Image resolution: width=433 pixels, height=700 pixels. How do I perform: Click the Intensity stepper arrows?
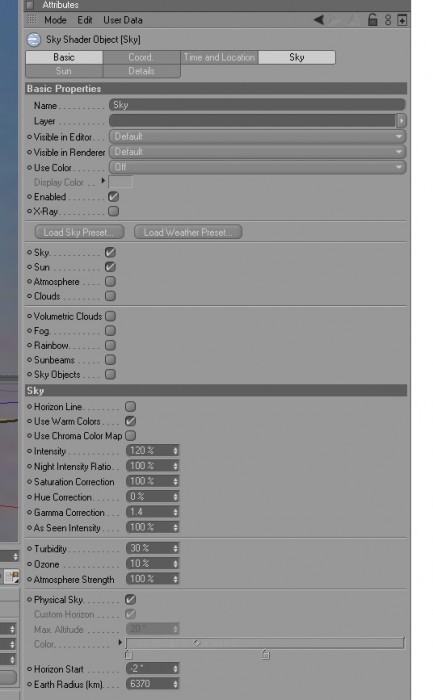[x=175, y=451]
